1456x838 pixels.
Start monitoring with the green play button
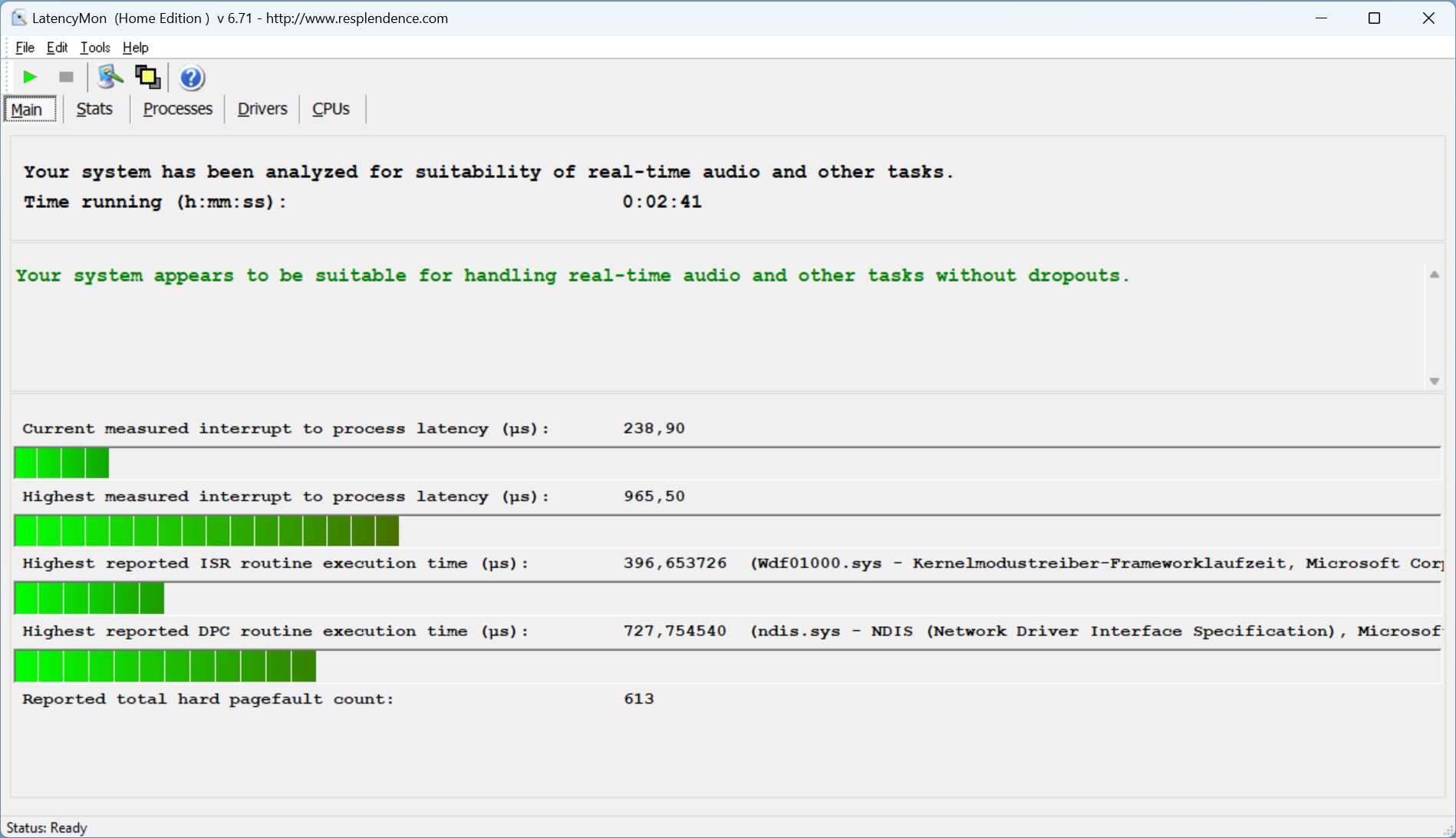[30, 77]
